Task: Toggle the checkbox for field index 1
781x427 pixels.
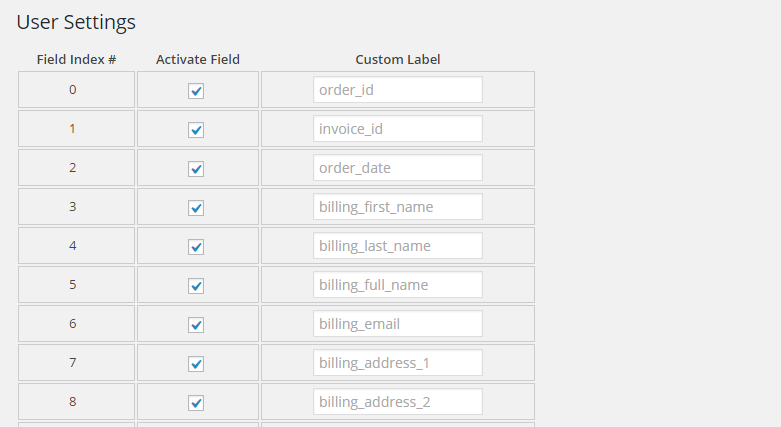Action: 196,130
